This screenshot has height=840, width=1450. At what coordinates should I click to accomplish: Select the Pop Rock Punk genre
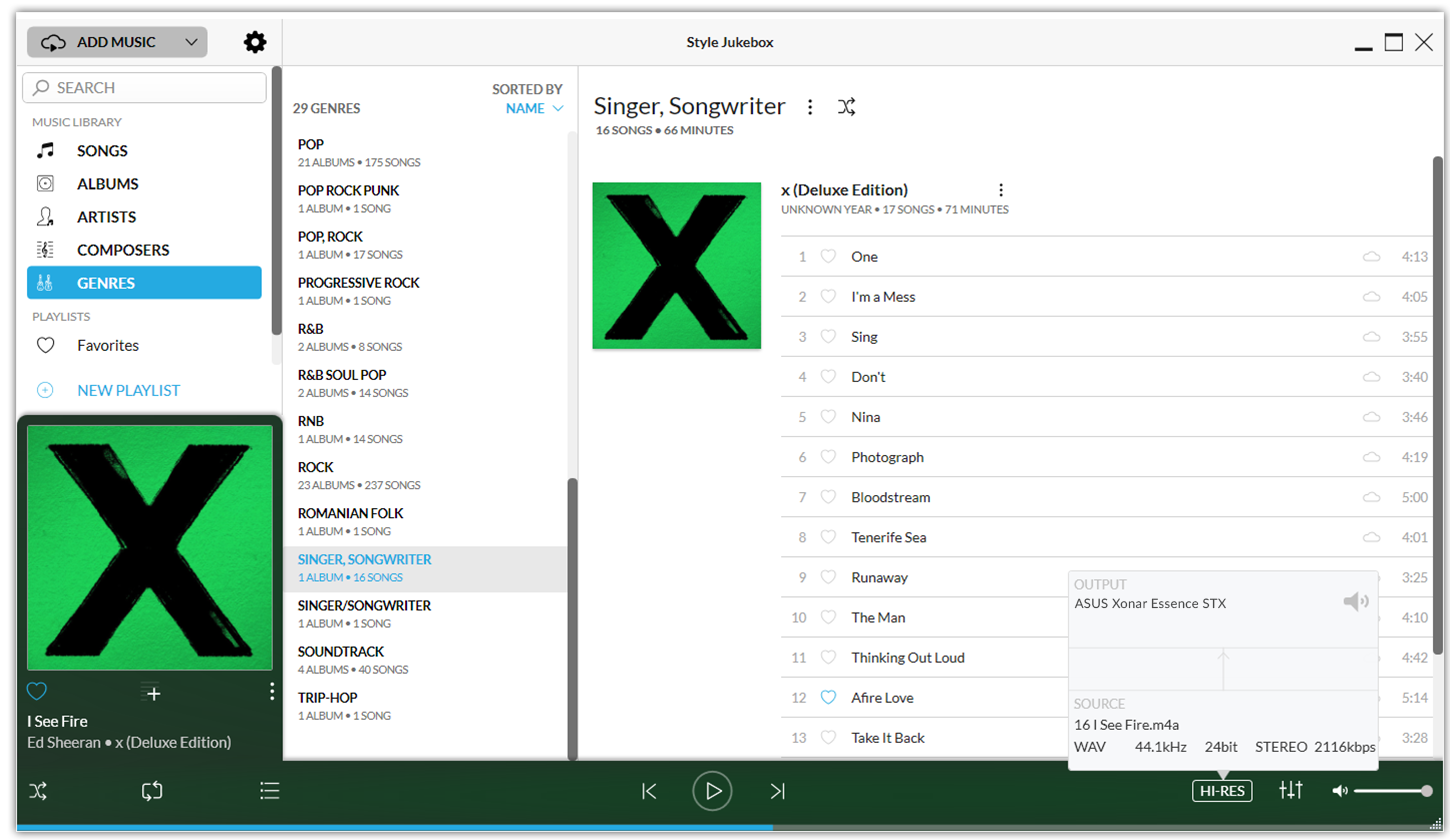[x=425, y=199]
